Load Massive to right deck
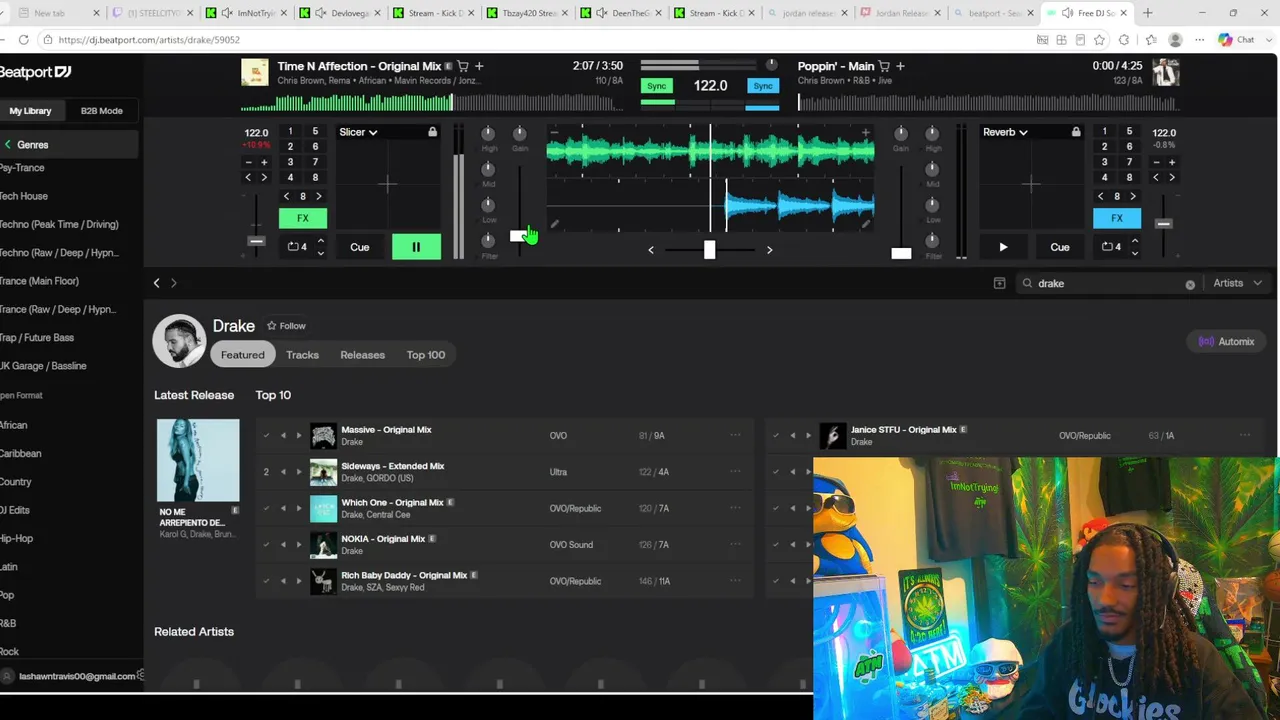This screenshot has width=1280, height=720. [298, 436]
